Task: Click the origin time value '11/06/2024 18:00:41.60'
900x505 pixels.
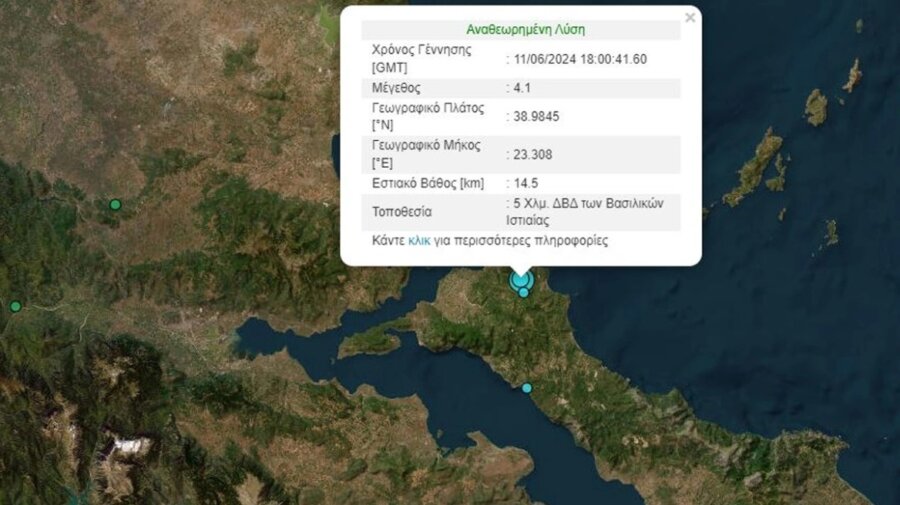Action: (580, 59)
